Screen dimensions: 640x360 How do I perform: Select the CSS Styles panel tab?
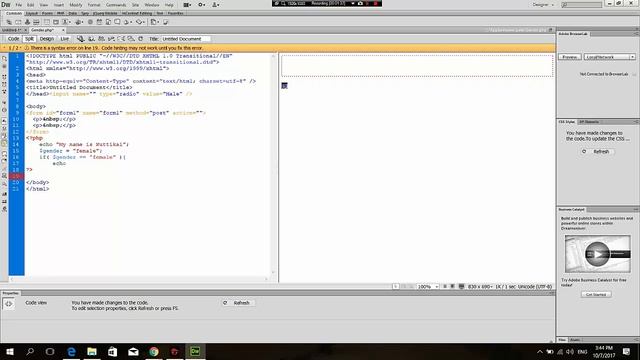click(567, 122)
